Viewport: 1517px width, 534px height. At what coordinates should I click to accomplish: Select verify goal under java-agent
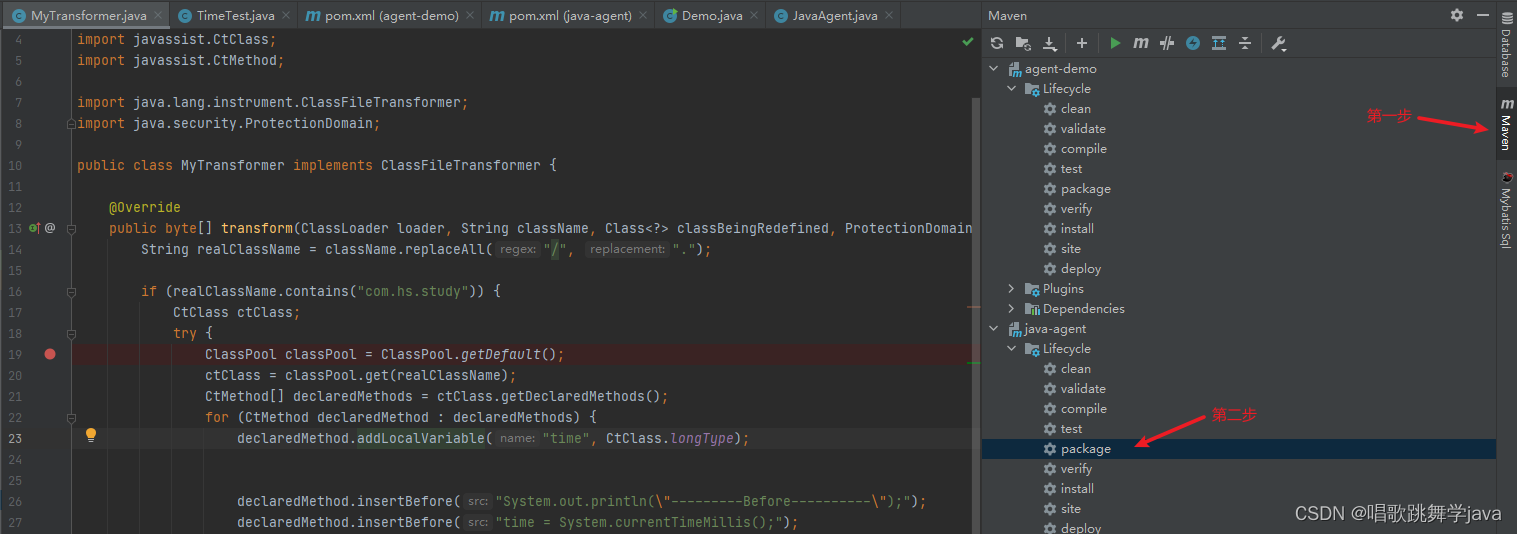1076,469
